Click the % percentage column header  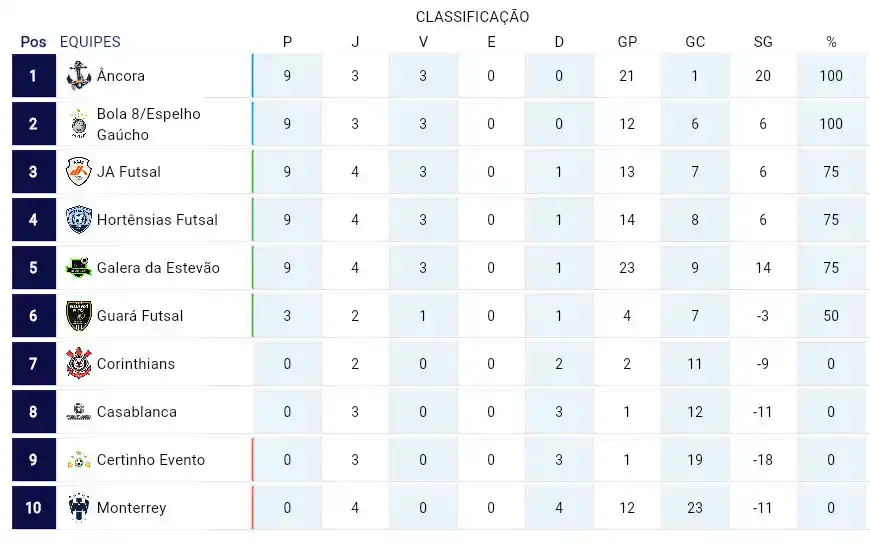pos(831,42)
